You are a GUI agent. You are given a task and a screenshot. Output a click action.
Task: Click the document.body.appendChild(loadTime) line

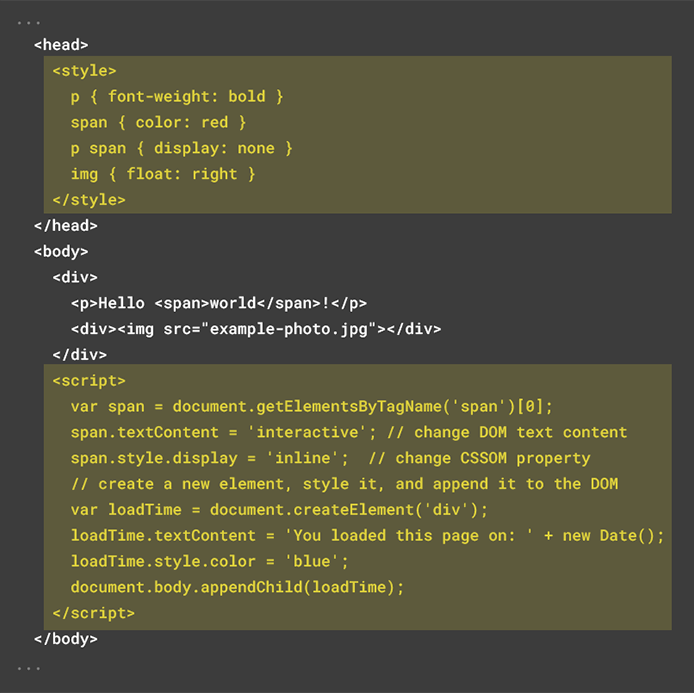pyautogui.click(x=237, y=587)
